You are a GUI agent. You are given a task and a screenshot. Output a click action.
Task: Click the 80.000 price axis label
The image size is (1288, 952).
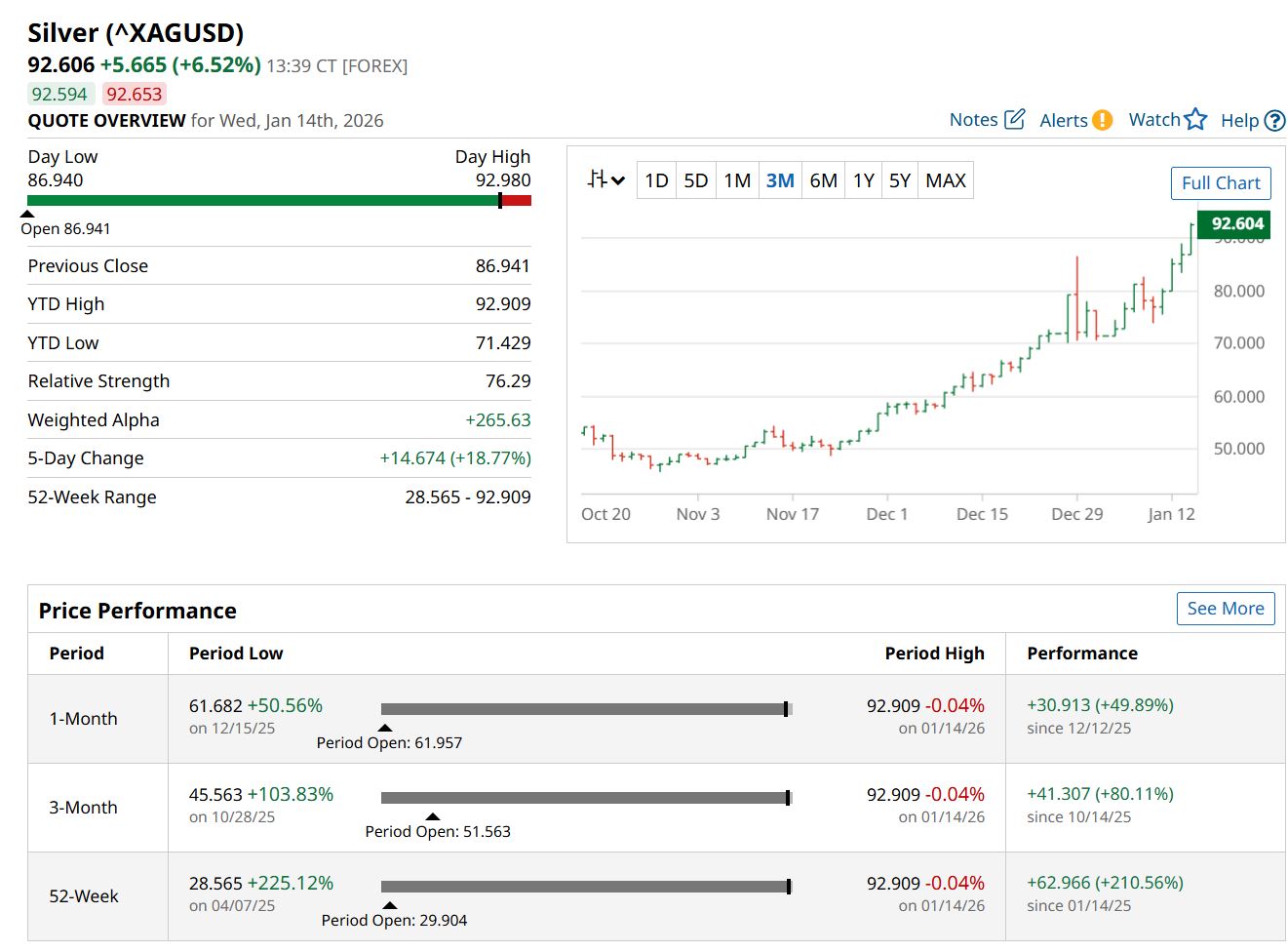pyautogui.click(x=1239, y=291)
